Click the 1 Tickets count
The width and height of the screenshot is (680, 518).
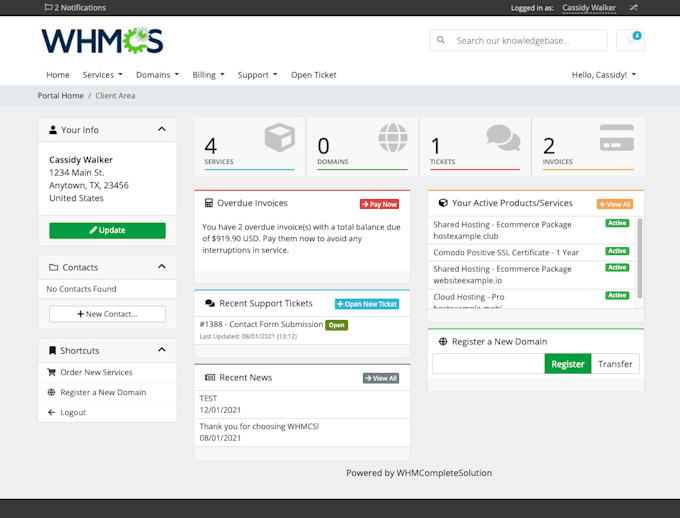(x=436, y=146)
